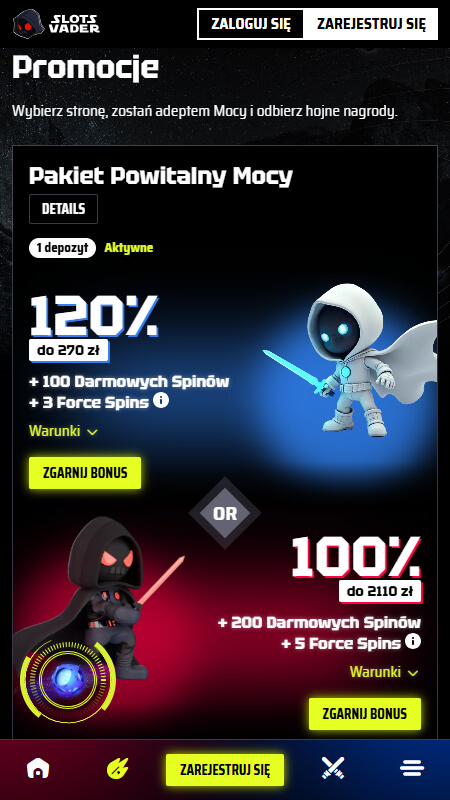Click yellow ZAREJESTRUJ SIĘ button in bottom bar
This screenshot has width=450, height=800.
[225, 769]
